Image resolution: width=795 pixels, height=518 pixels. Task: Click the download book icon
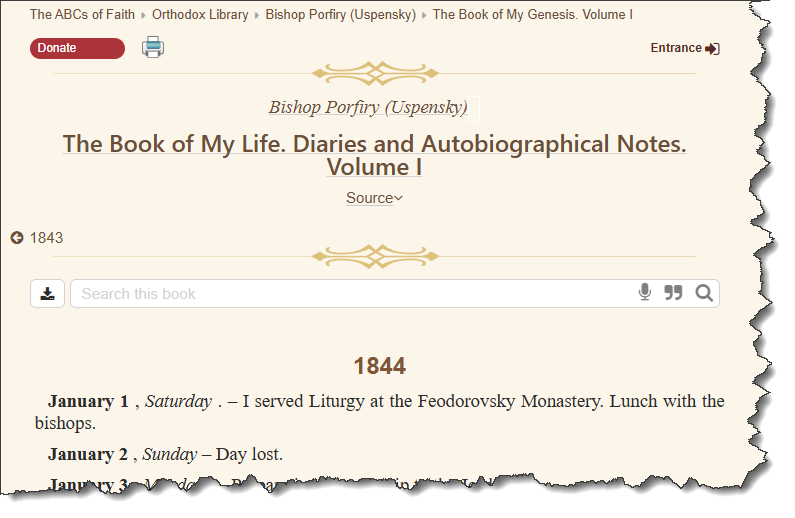pyautogui.click(x=48, y=293)
